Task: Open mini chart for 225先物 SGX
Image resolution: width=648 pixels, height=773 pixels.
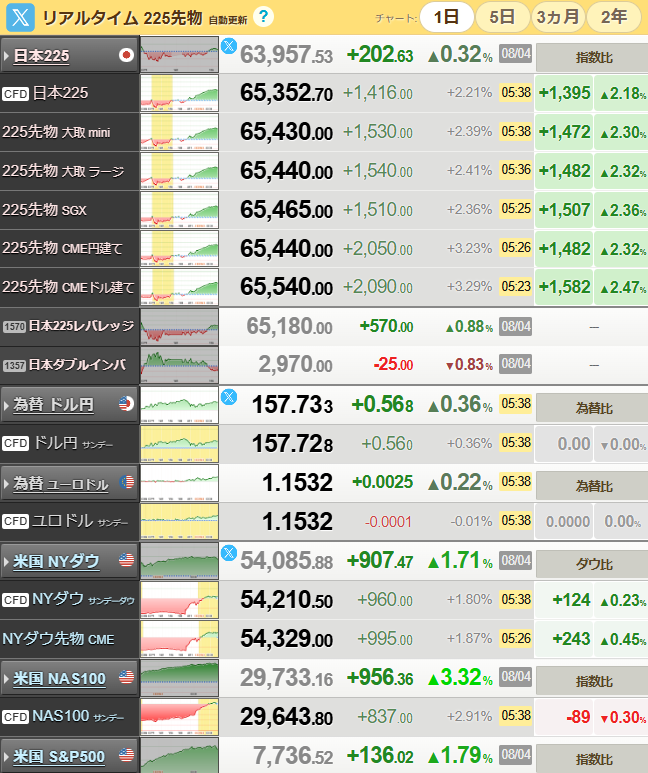Action: pyautogui.click(x=180, y=210)
